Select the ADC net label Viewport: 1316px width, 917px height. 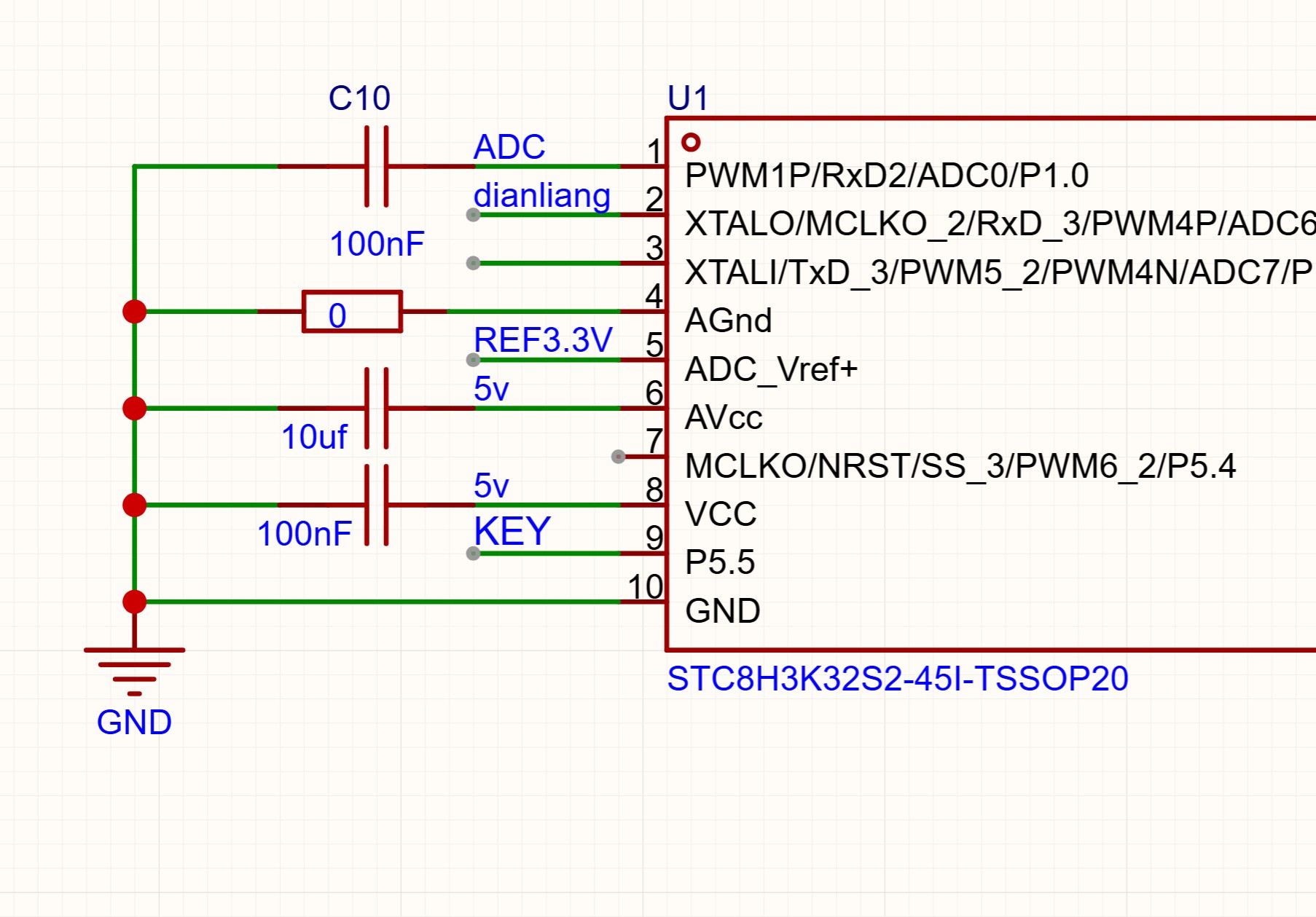click(509, 147)
